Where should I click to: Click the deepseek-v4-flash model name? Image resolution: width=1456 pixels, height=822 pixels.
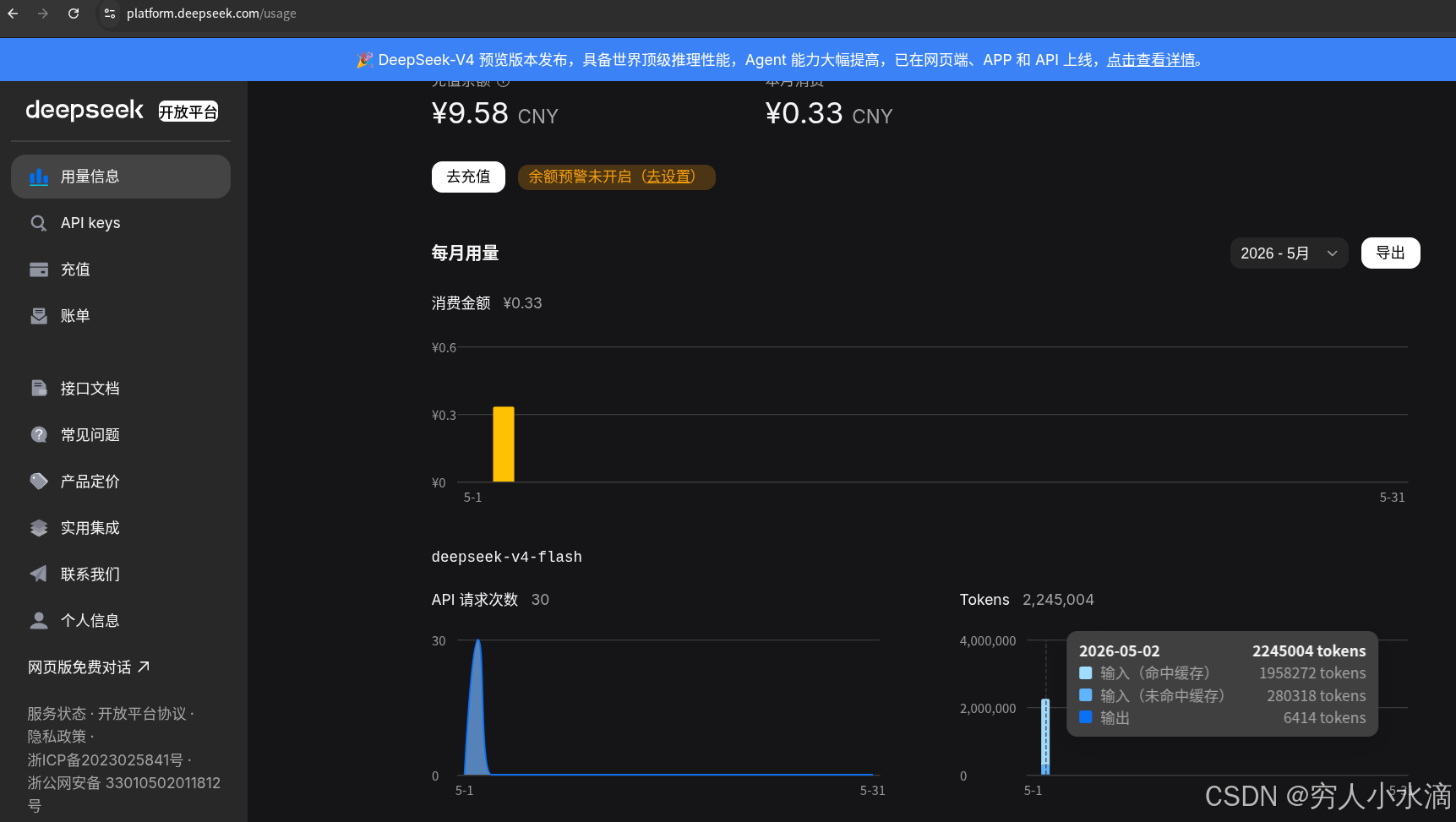(x=507, y=557)
